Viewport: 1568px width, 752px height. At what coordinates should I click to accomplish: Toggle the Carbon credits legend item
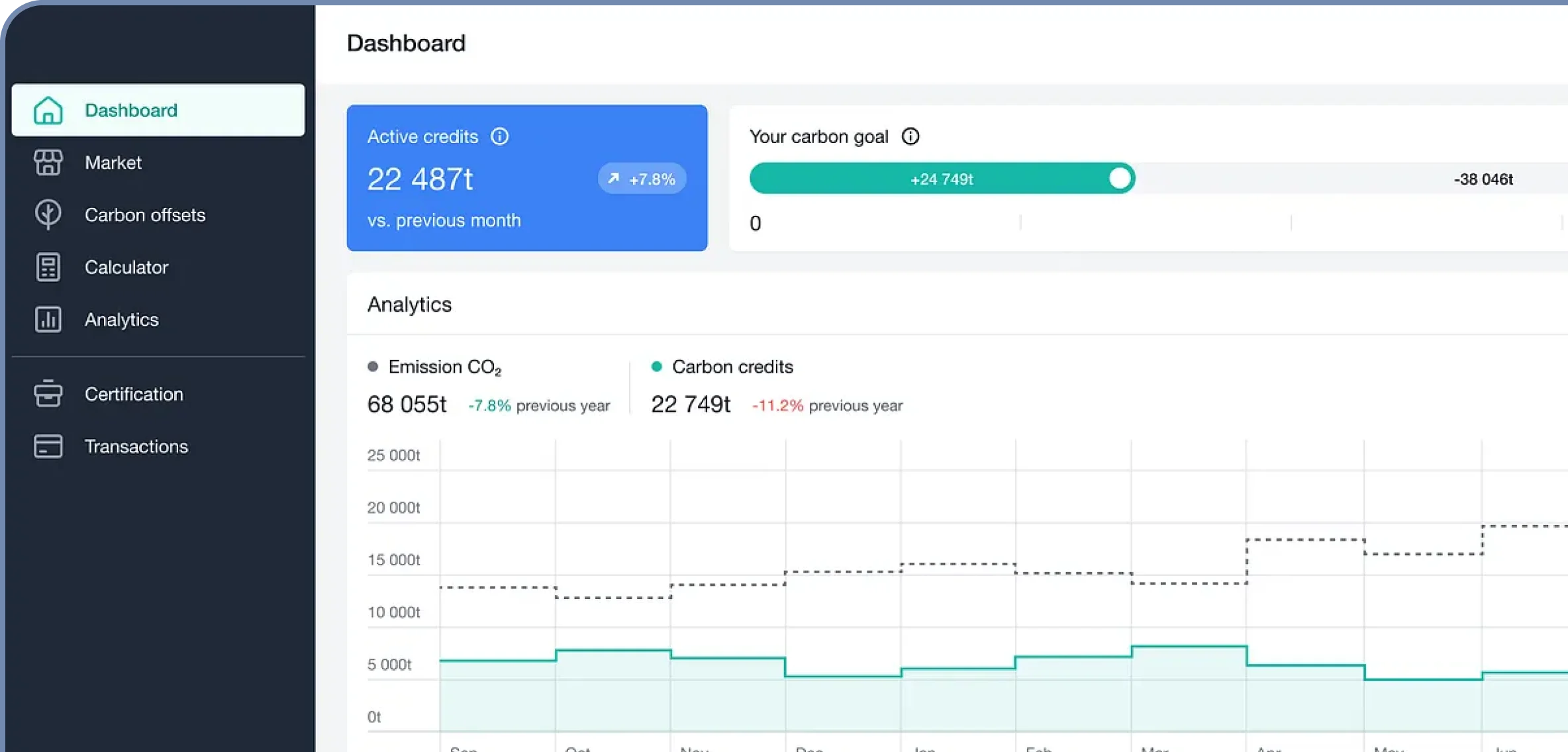tap(732, 367)
